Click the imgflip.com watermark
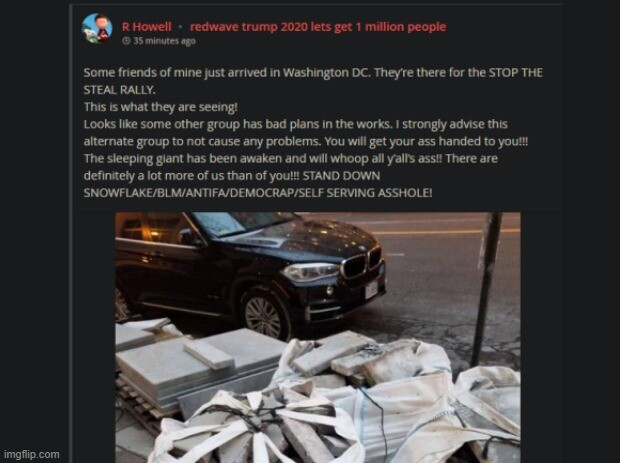 pos(32,454)
